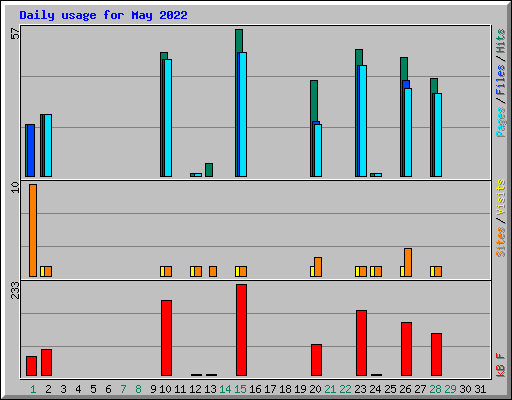The image size is (512, 400).
Task: Click the orange Sites bar for day 13
Action: pos(213,271)
